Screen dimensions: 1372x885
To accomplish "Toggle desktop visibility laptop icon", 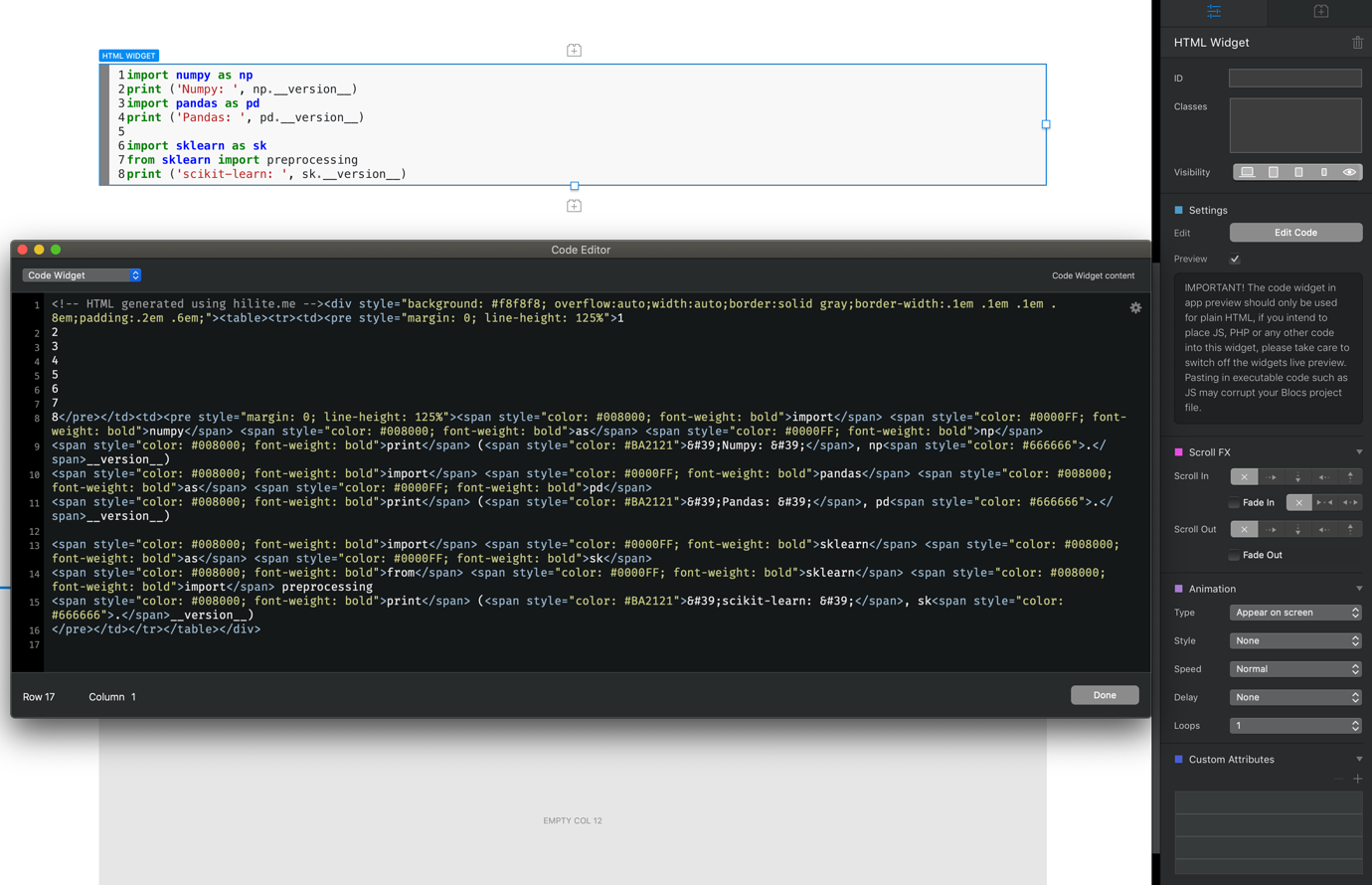I will (1247, 172).
